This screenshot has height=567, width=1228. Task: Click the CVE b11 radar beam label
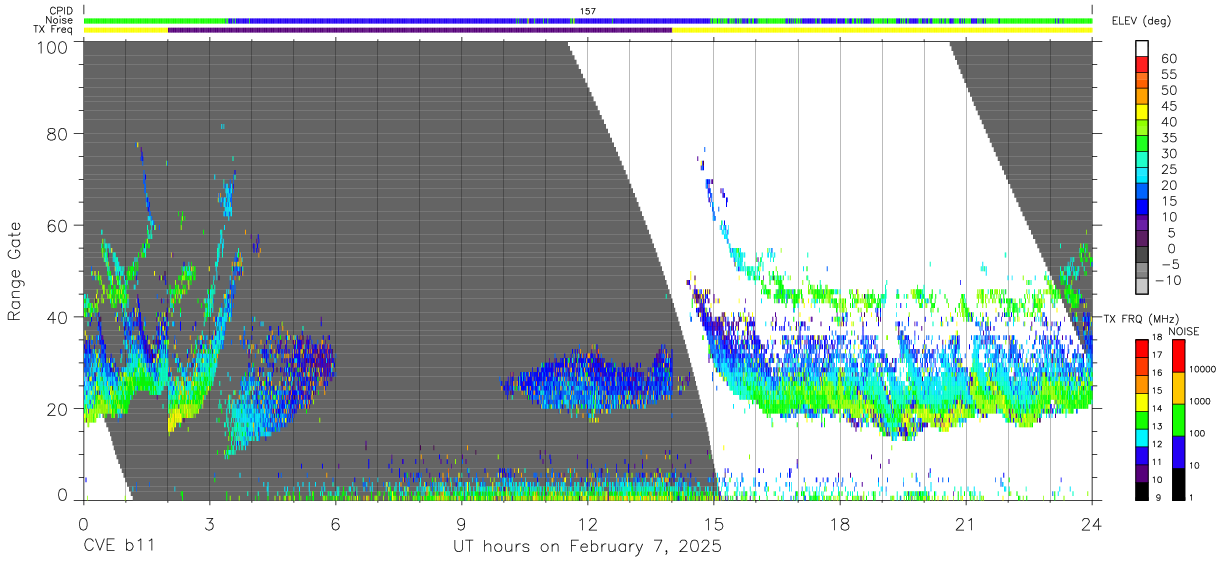[x=118, y=548]
